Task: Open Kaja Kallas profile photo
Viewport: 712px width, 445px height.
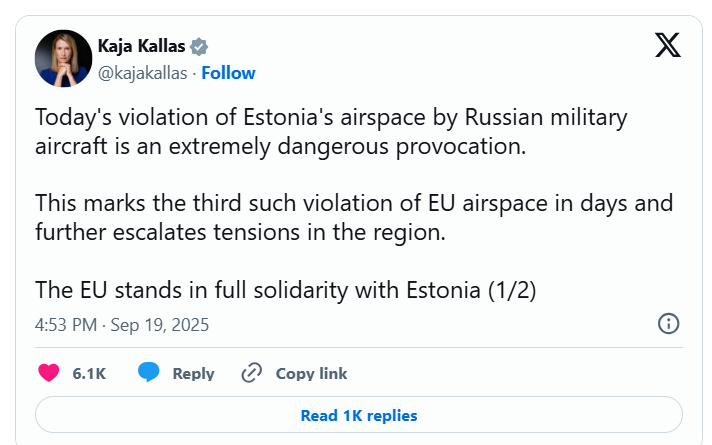Action: pos(63,59)
